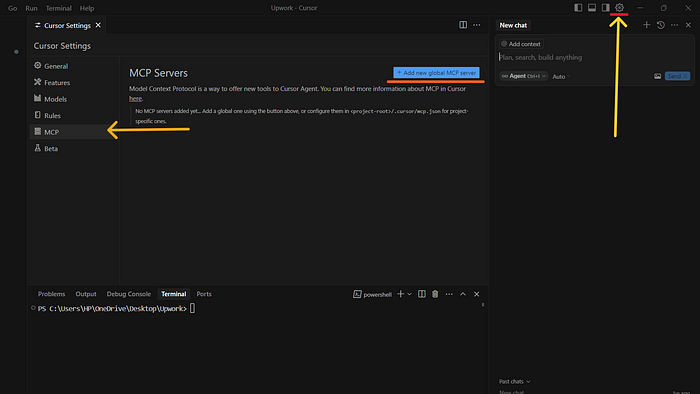Toggle bottom panel layout icon
The height and width of the screenshot is (394, 700).
(592, 8)
